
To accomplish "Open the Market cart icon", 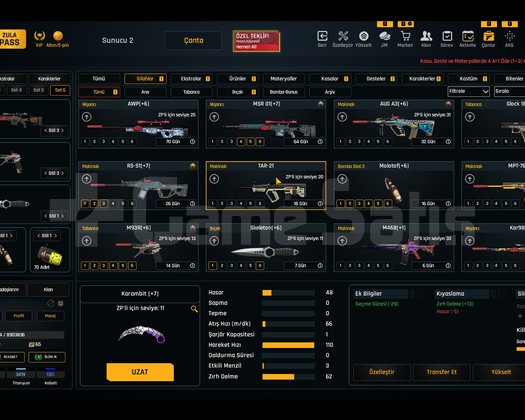I will [405, 36].
